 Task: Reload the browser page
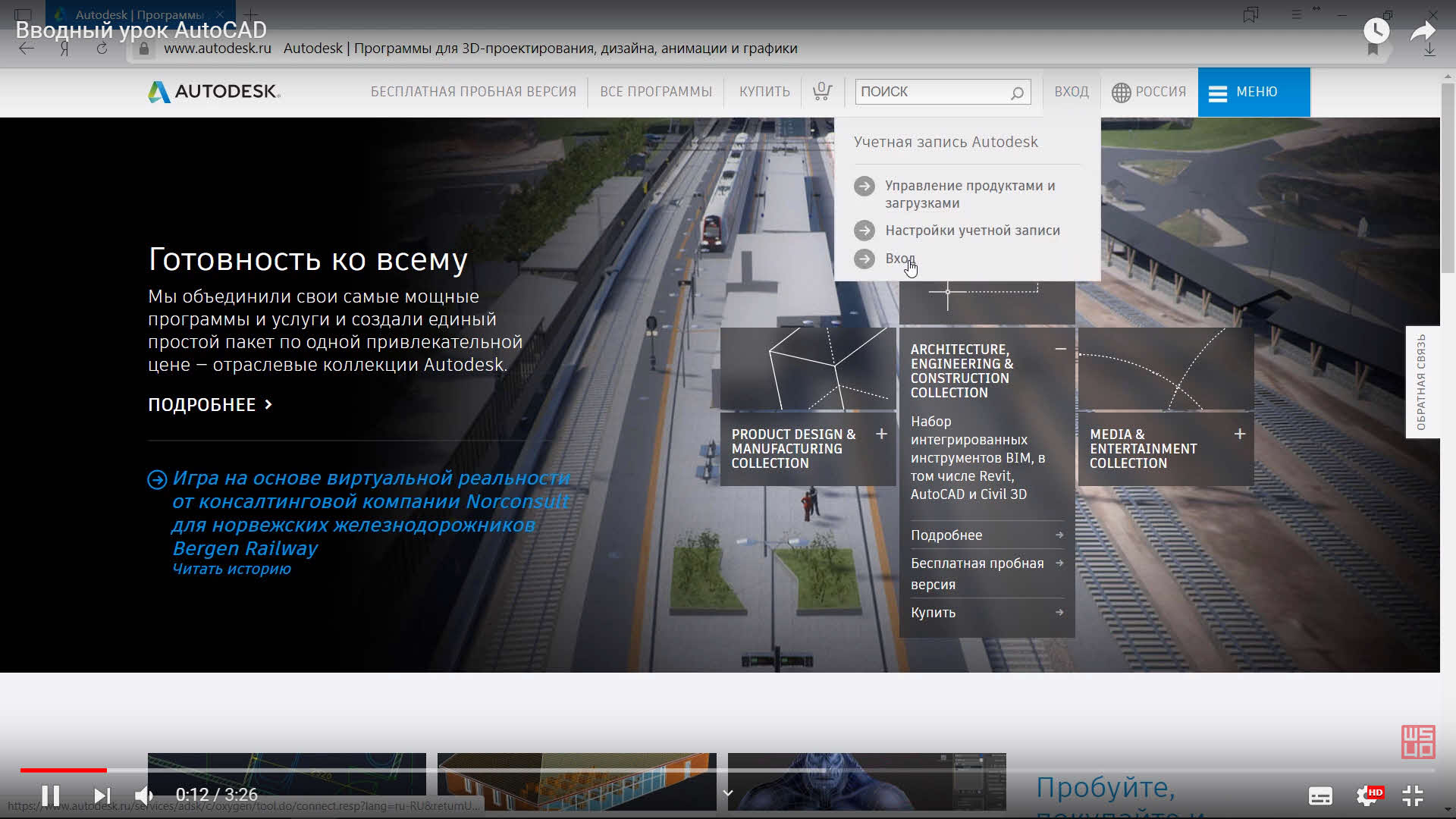click(x=102, y=49)
